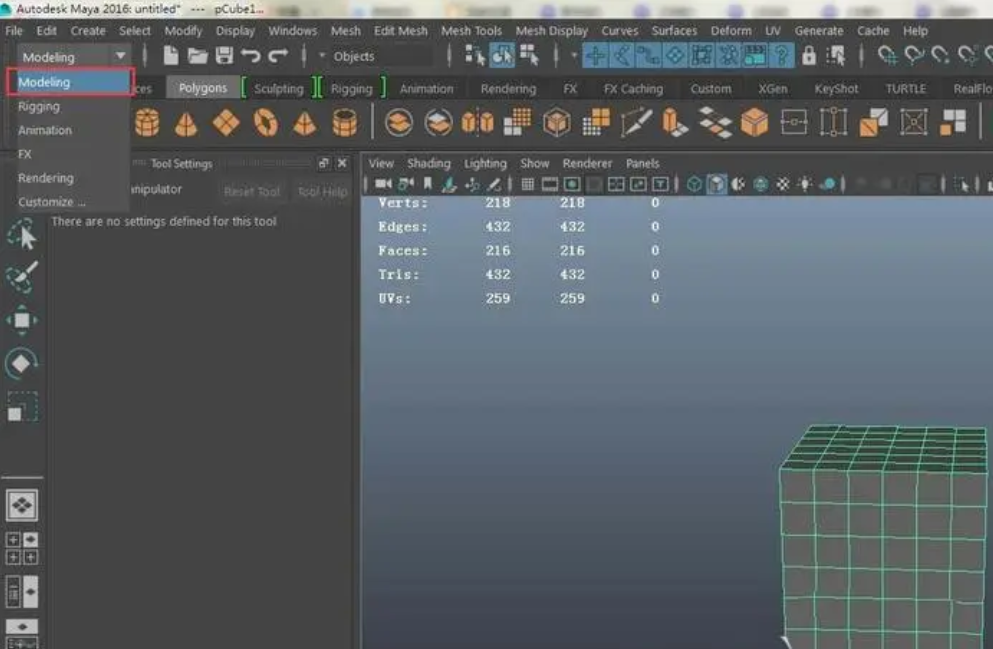The height and width of the screenshot is (649, 993).
Task: Create a new scene with the blank-page icon
Action: click(x=170, y=56)
